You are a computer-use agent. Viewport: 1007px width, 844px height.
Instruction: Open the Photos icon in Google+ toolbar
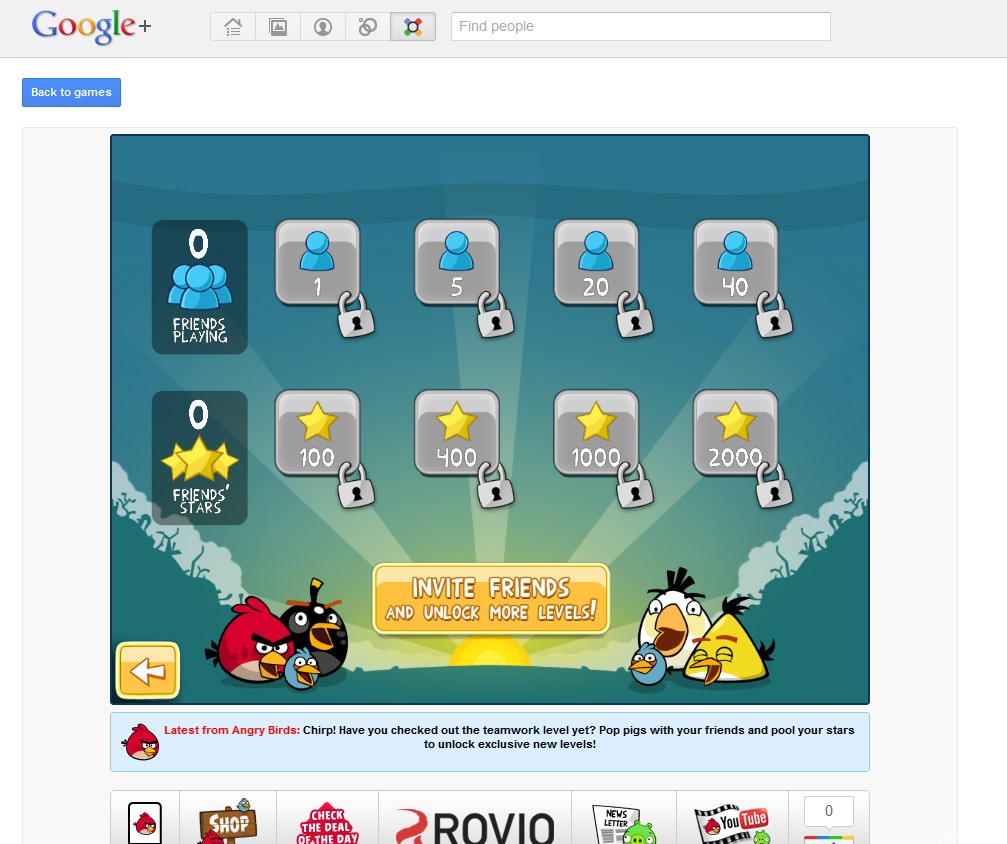click(x=278, y=27)
